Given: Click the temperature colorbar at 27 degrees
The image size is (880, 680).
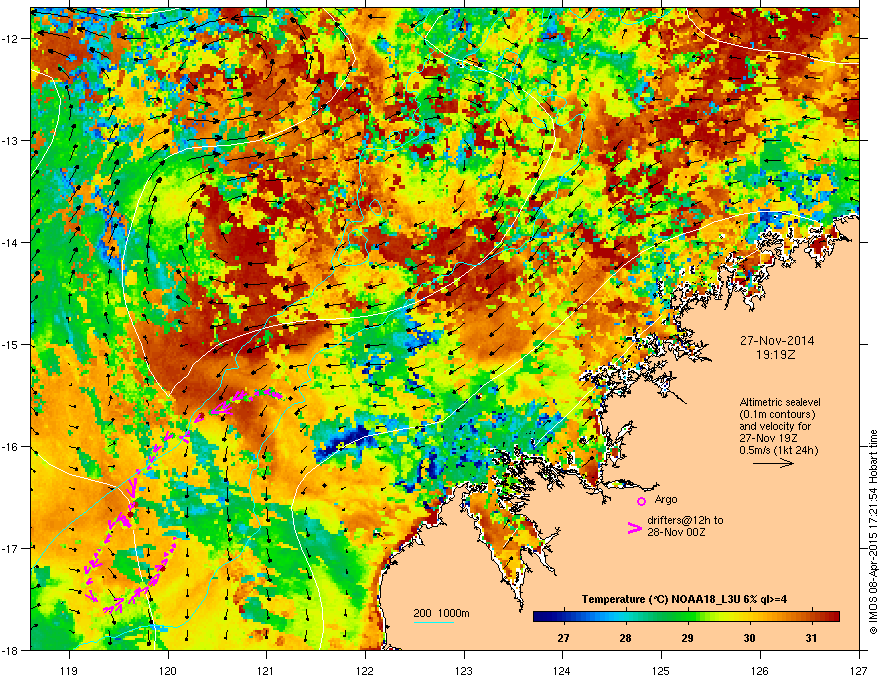Looking at the screenshot, I should [x=563, y=617].
